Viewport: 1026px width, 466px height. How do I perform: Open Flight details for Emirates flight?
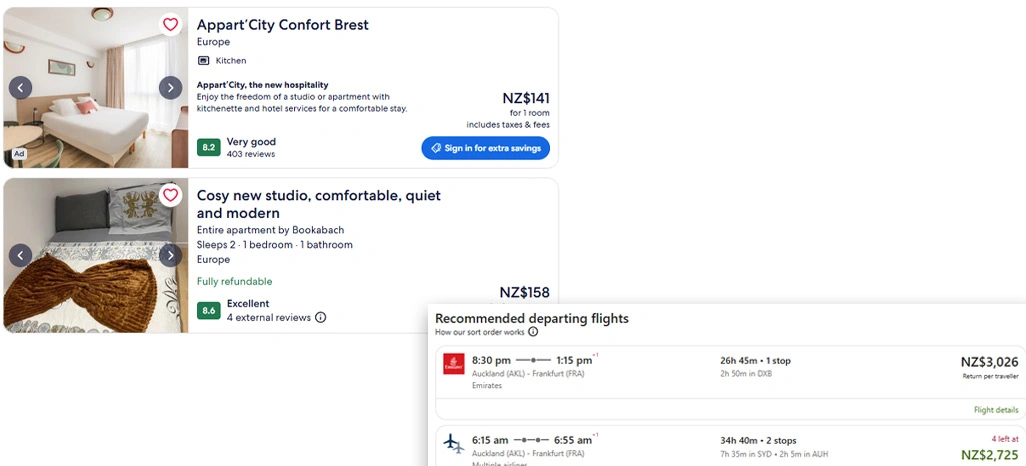pyautogui.click(x=996, y=410)
